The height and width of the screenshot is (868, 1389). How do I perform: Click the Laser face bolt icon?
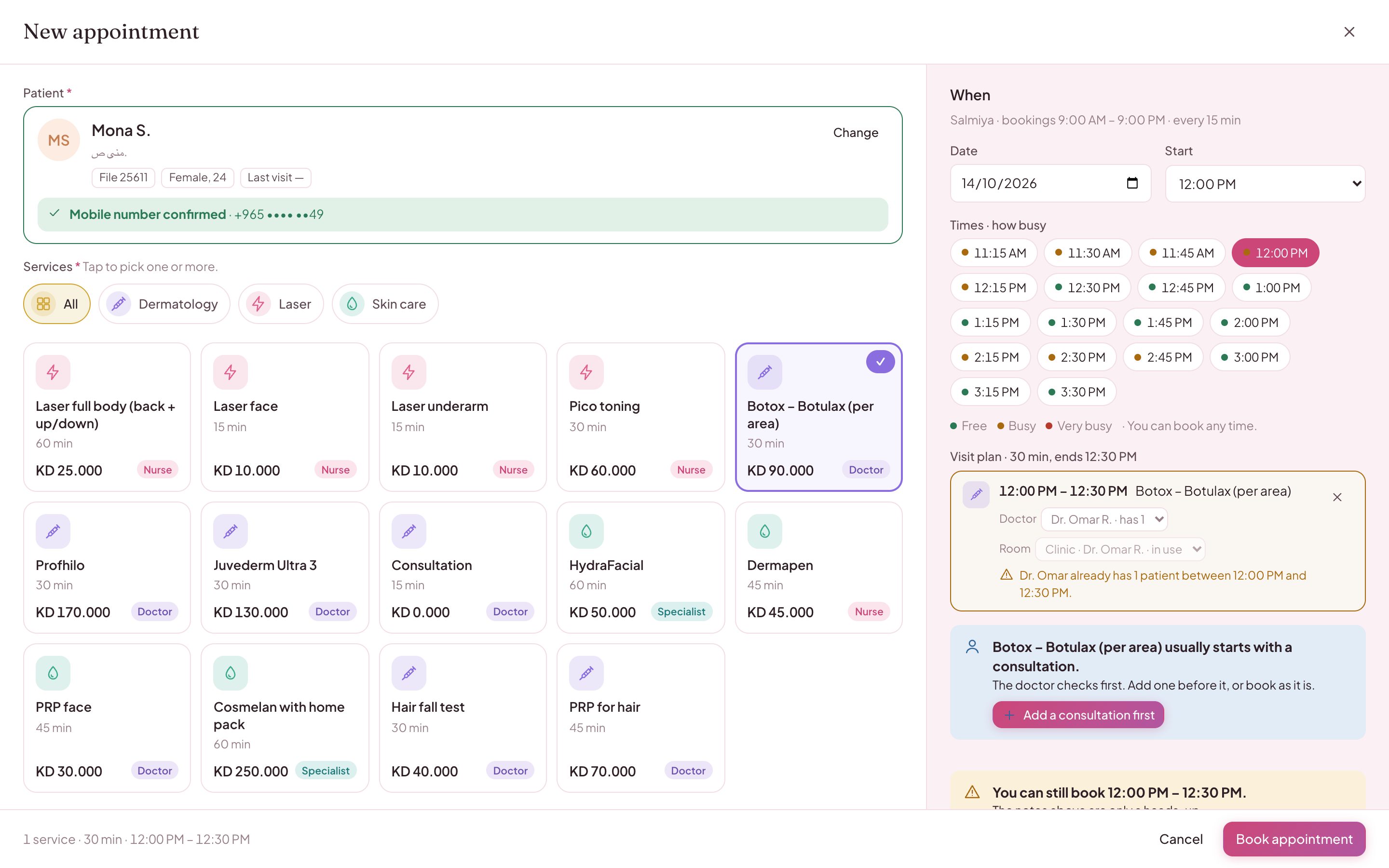pos(230,372)
